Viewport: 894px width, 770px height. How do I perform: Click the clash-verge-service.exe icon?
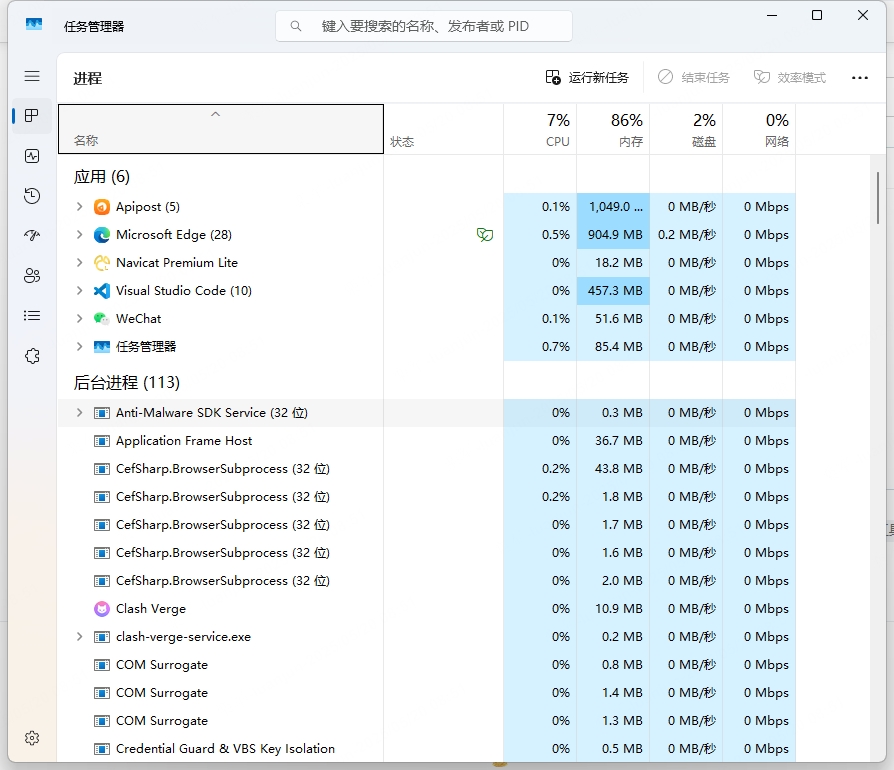pos(101,637)
